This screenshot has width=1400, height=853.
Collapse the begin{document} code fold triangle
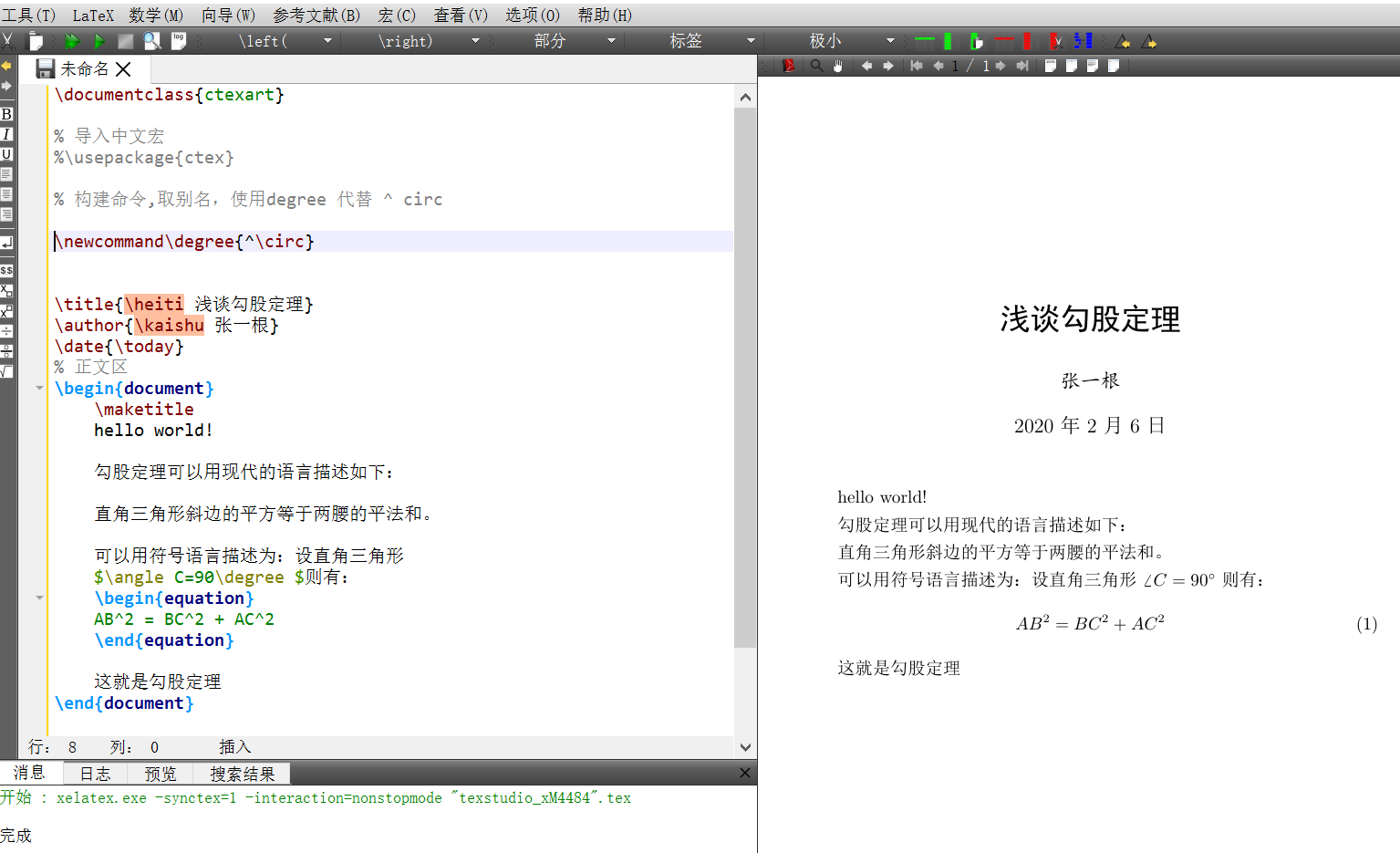[38, 387]
